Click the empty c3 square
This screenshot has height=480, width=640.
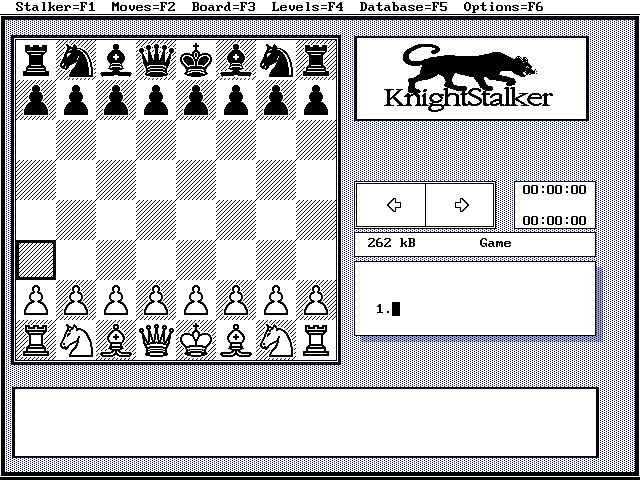[x=116, y=260]
